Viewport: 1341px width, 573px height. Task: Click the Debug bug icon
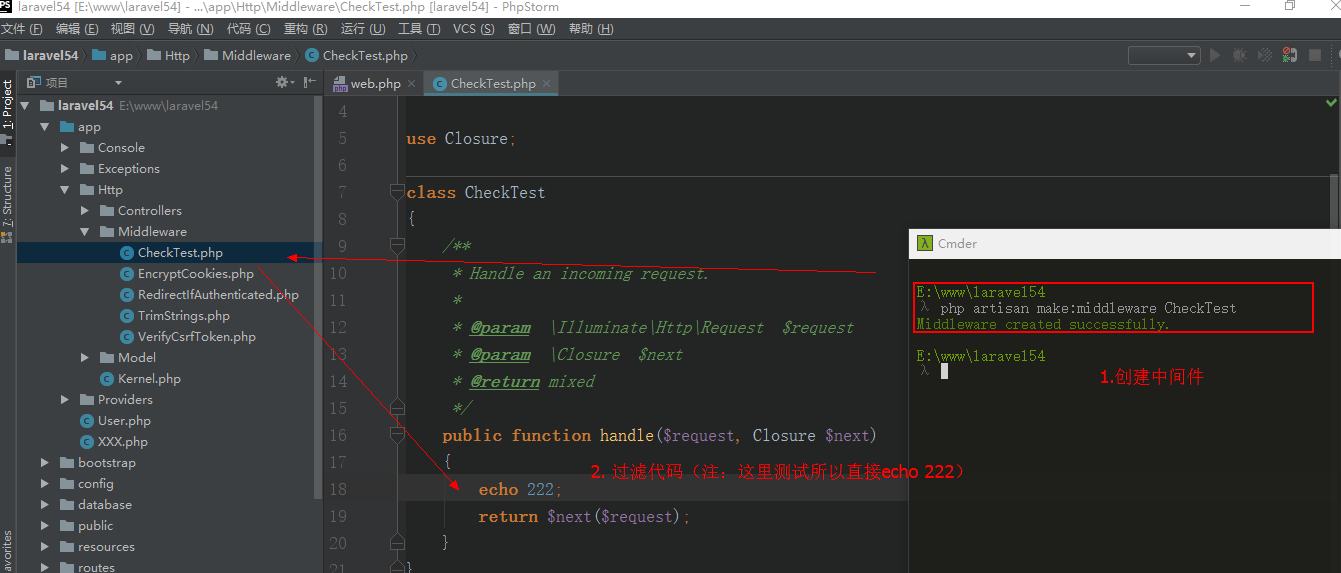[1240, 56]
